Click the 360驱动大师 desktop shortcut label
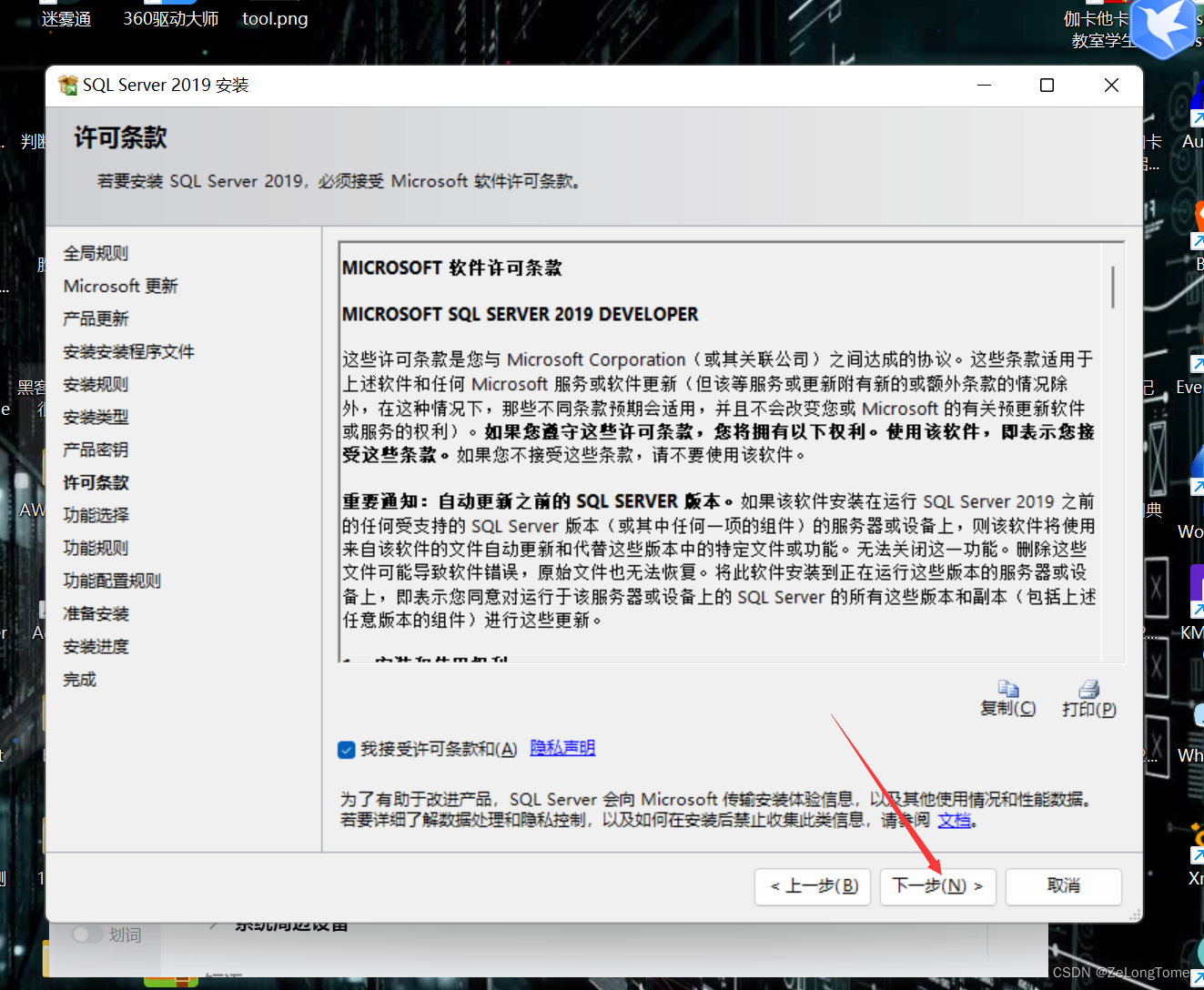The width and height of the screenshot is (1204, 990). (x=171, y=19)
